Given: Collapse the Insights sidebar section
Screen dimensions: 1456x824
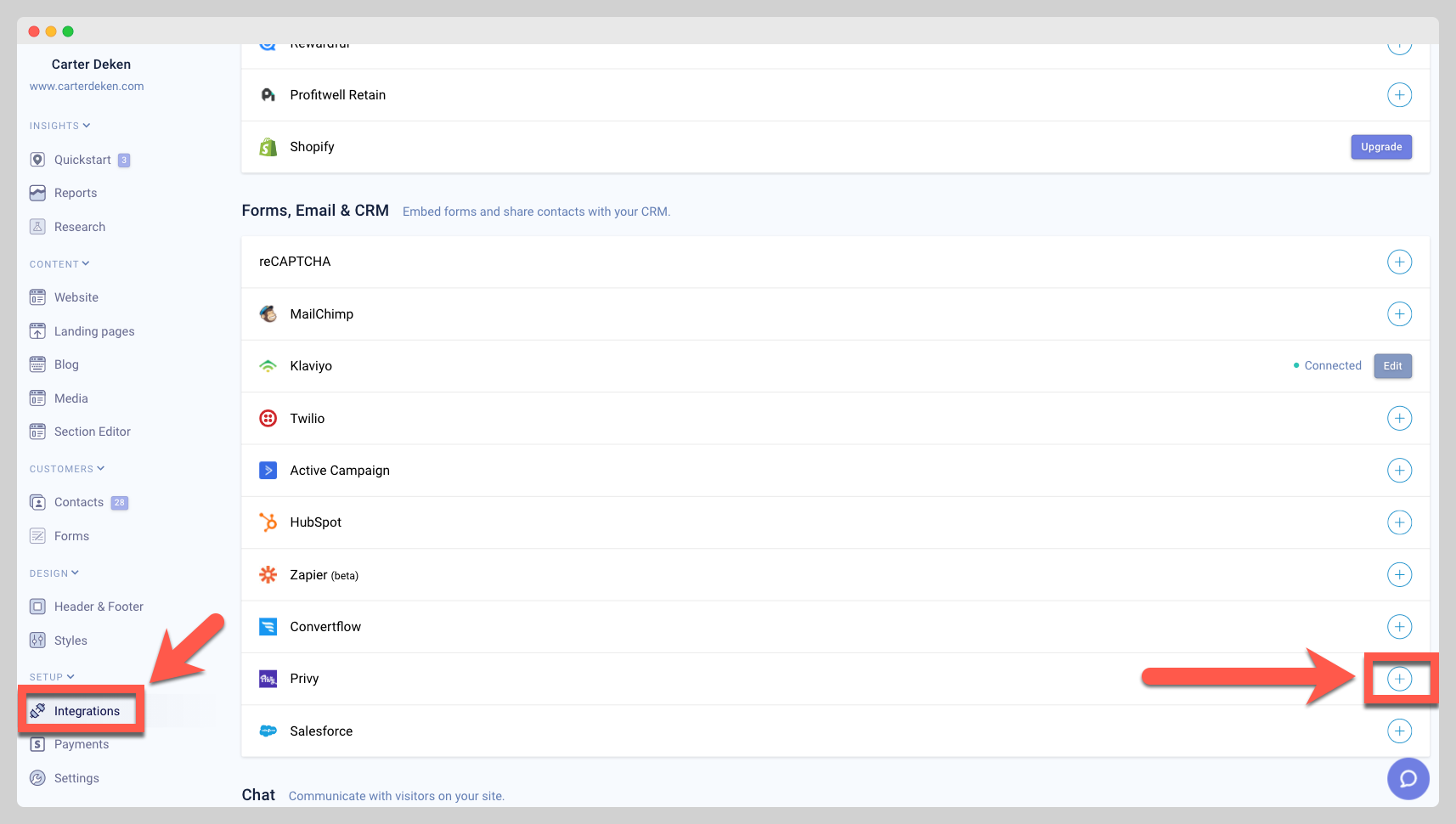Looking at the screenshot, I should tap(59, 126).
